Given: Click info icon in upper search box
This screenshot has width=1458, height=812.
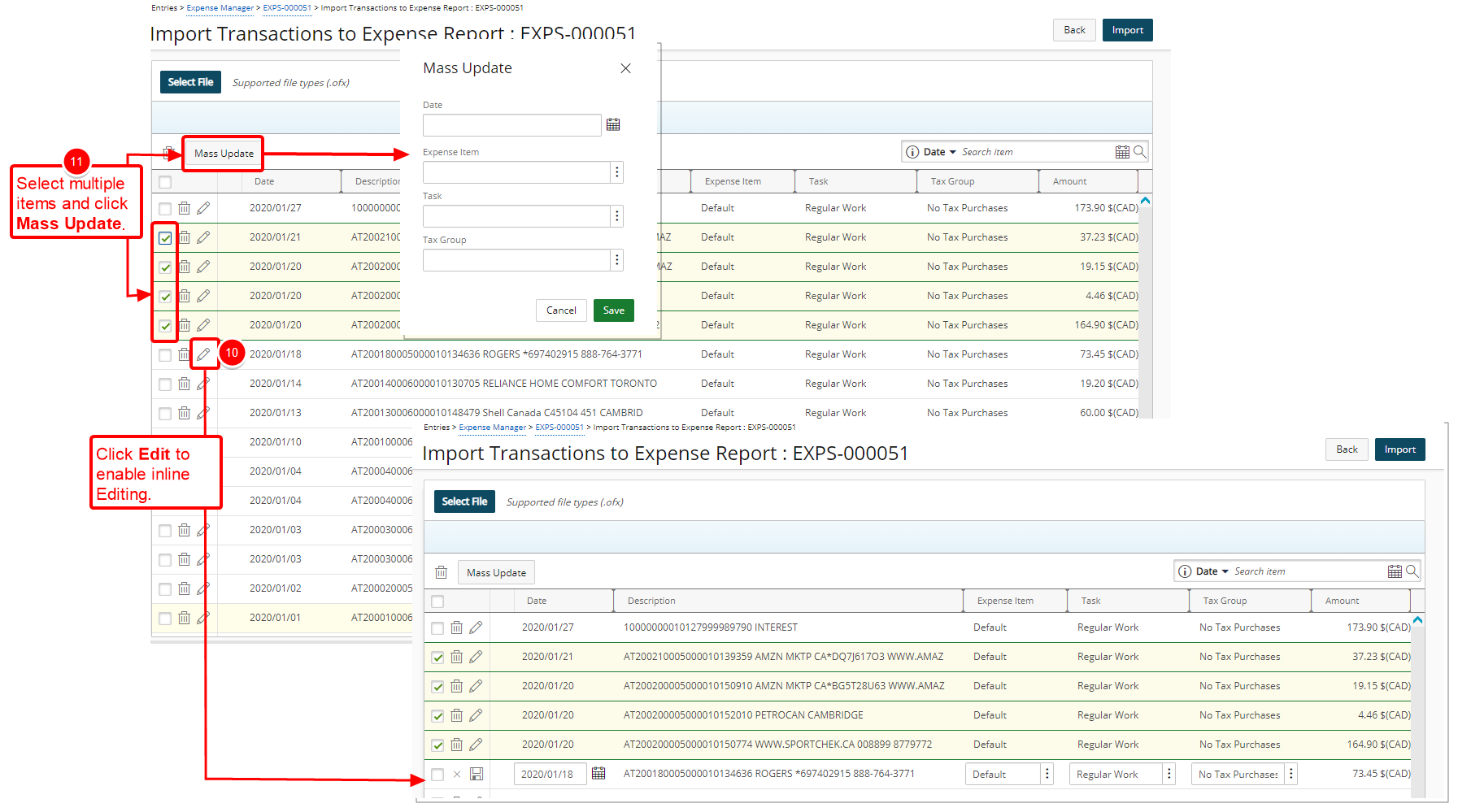Looking at the screenshot, I should pyautogui.click(x=912, y=152).
